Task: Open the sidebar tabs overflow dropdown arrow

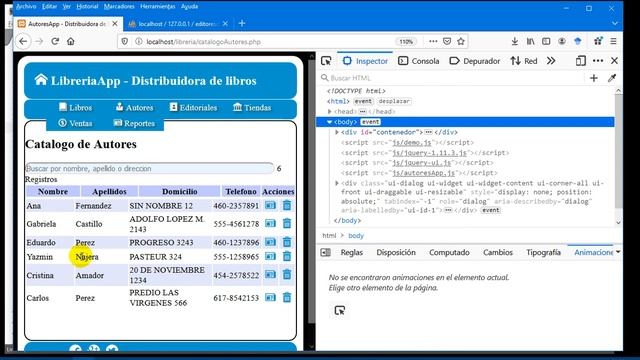Action: click(x=618, y=252)
